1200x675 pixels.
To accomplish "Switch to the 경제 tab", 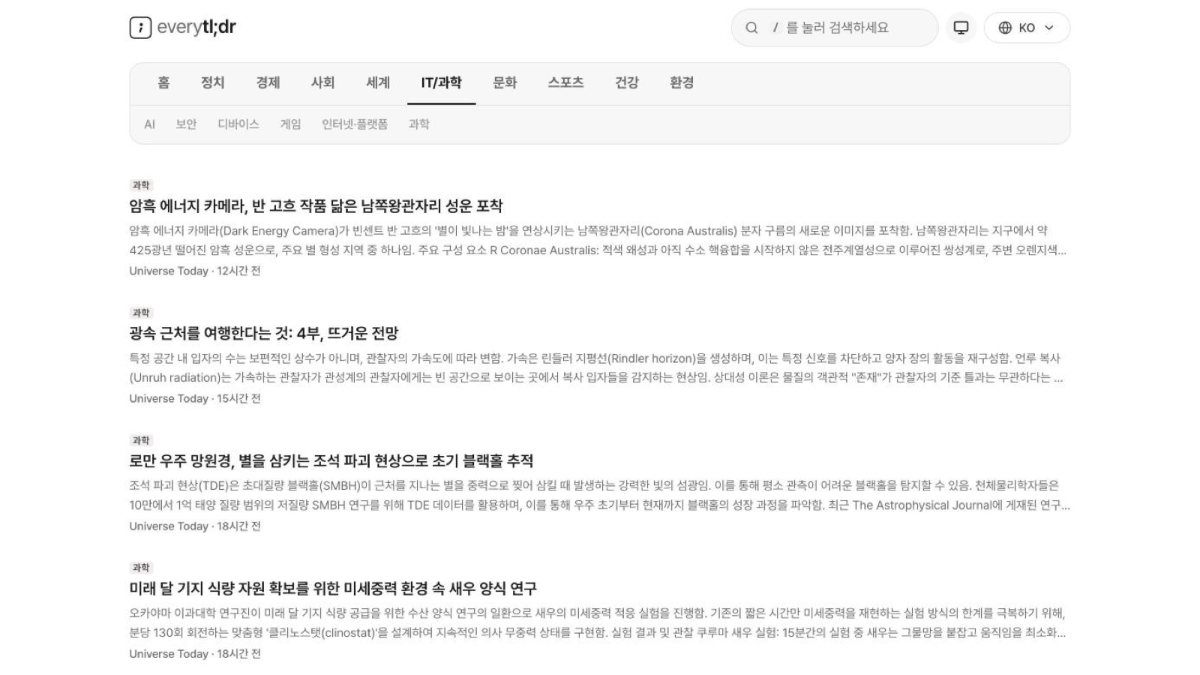I will 268,83.
